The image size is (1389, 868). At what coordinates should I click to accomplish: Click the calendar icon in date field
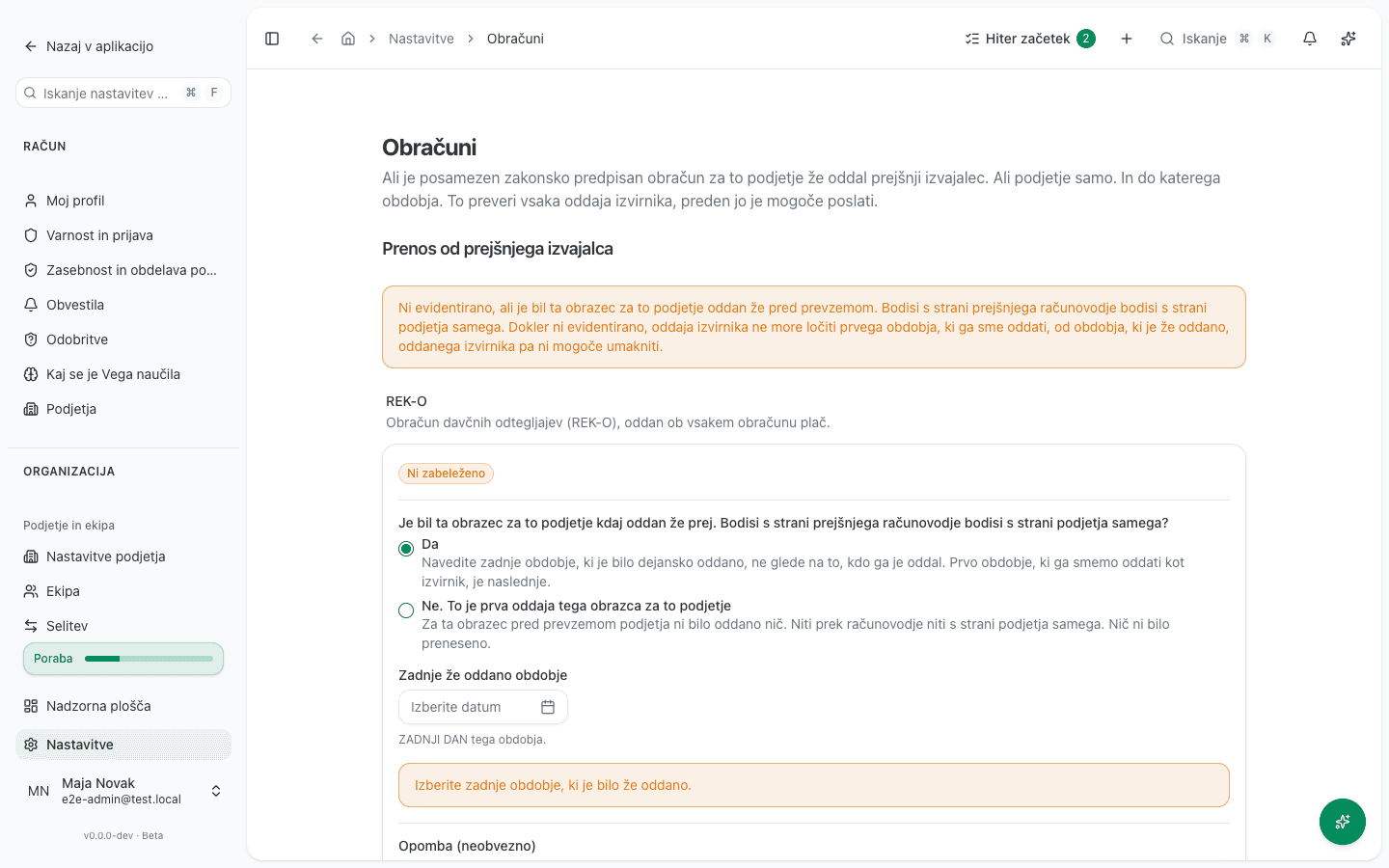548,707
